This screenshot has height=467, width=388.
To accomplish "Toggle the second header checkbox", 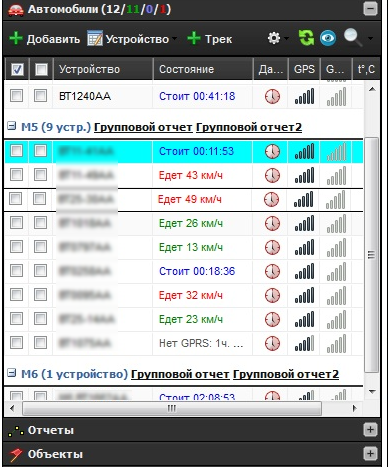I will [x=41, y=70].
